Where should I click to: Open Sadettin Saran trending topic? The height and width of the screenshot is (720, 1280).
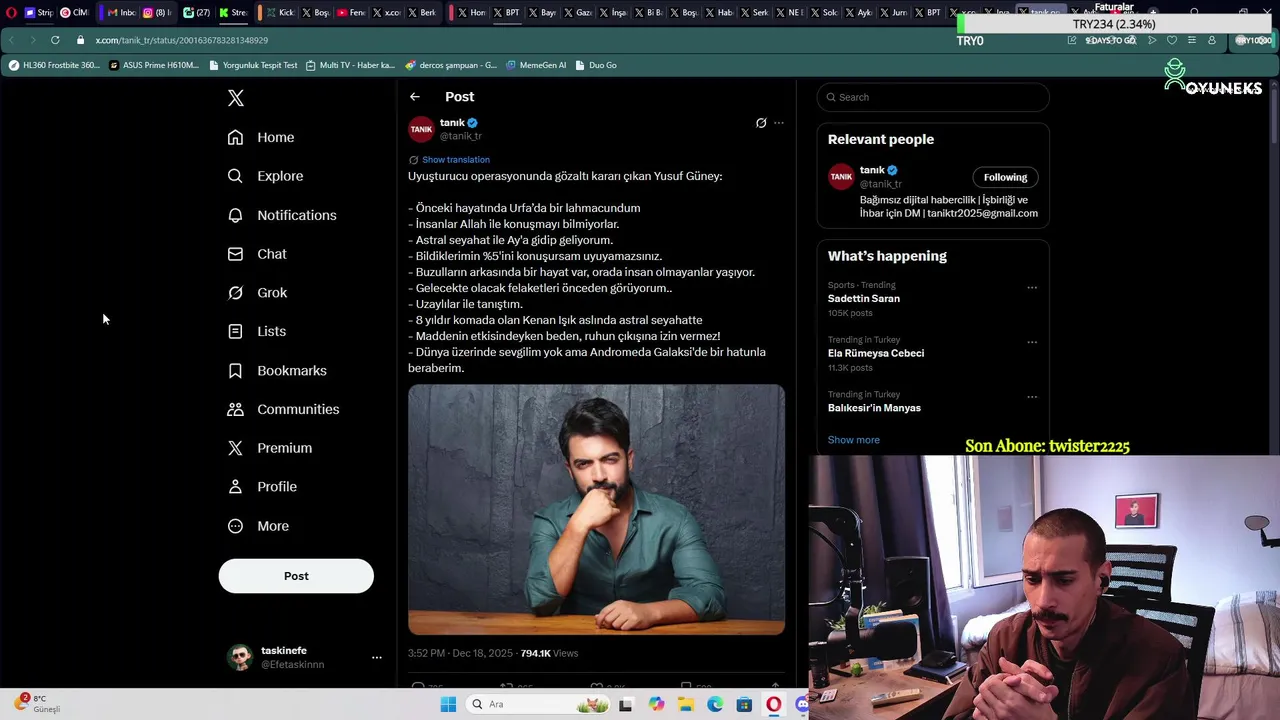click(x=864, y=299)
